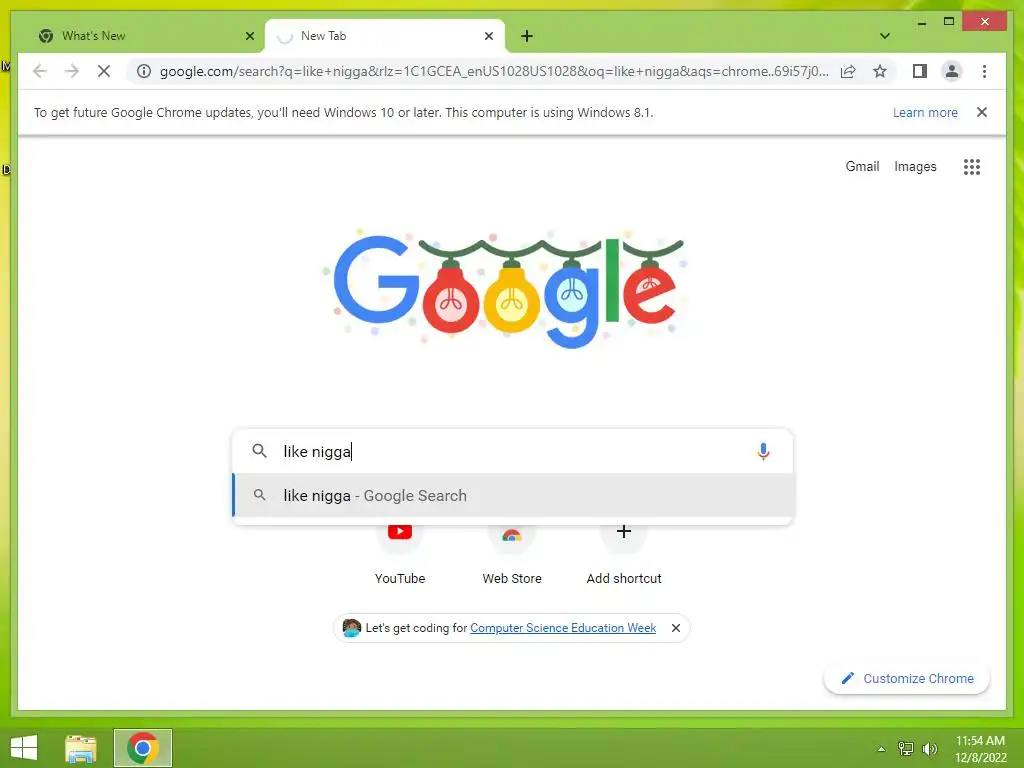This screenshot has height=768, width=1024.
Task: Open Chrome three-dot menu
Action: coord(984,71)
